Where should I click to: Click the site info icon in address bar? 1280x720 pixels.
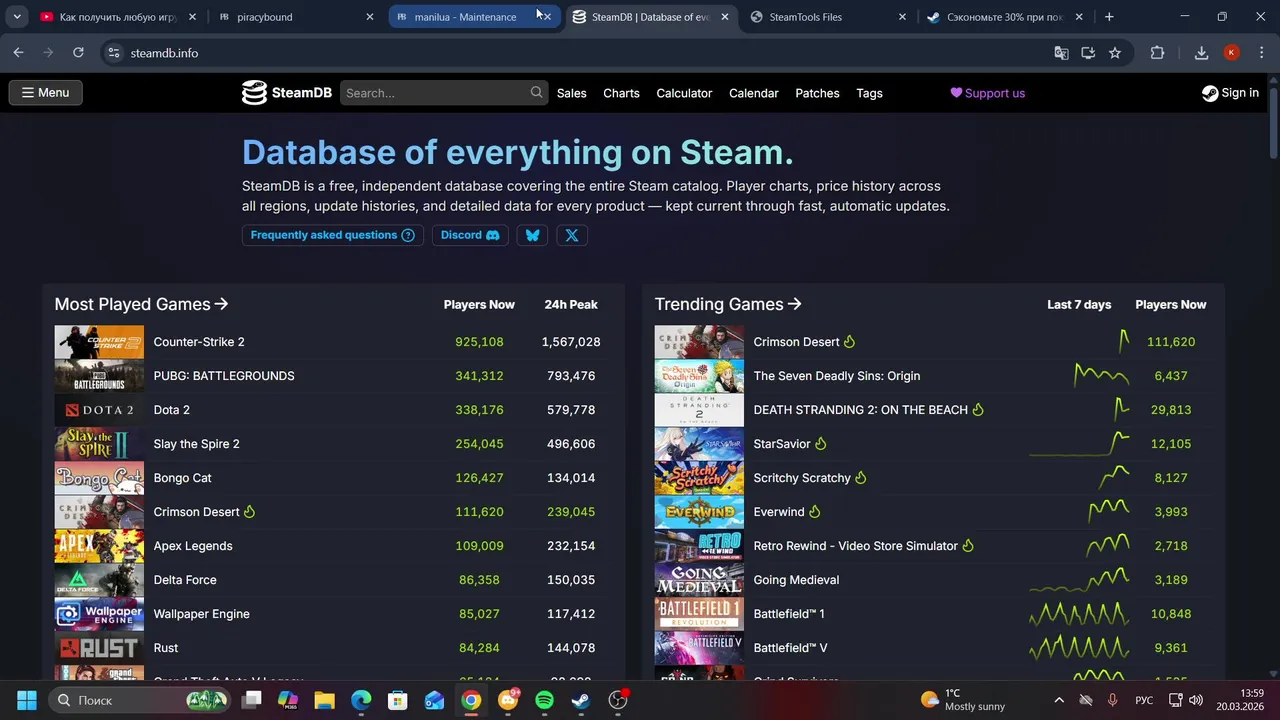click(114, 53)
